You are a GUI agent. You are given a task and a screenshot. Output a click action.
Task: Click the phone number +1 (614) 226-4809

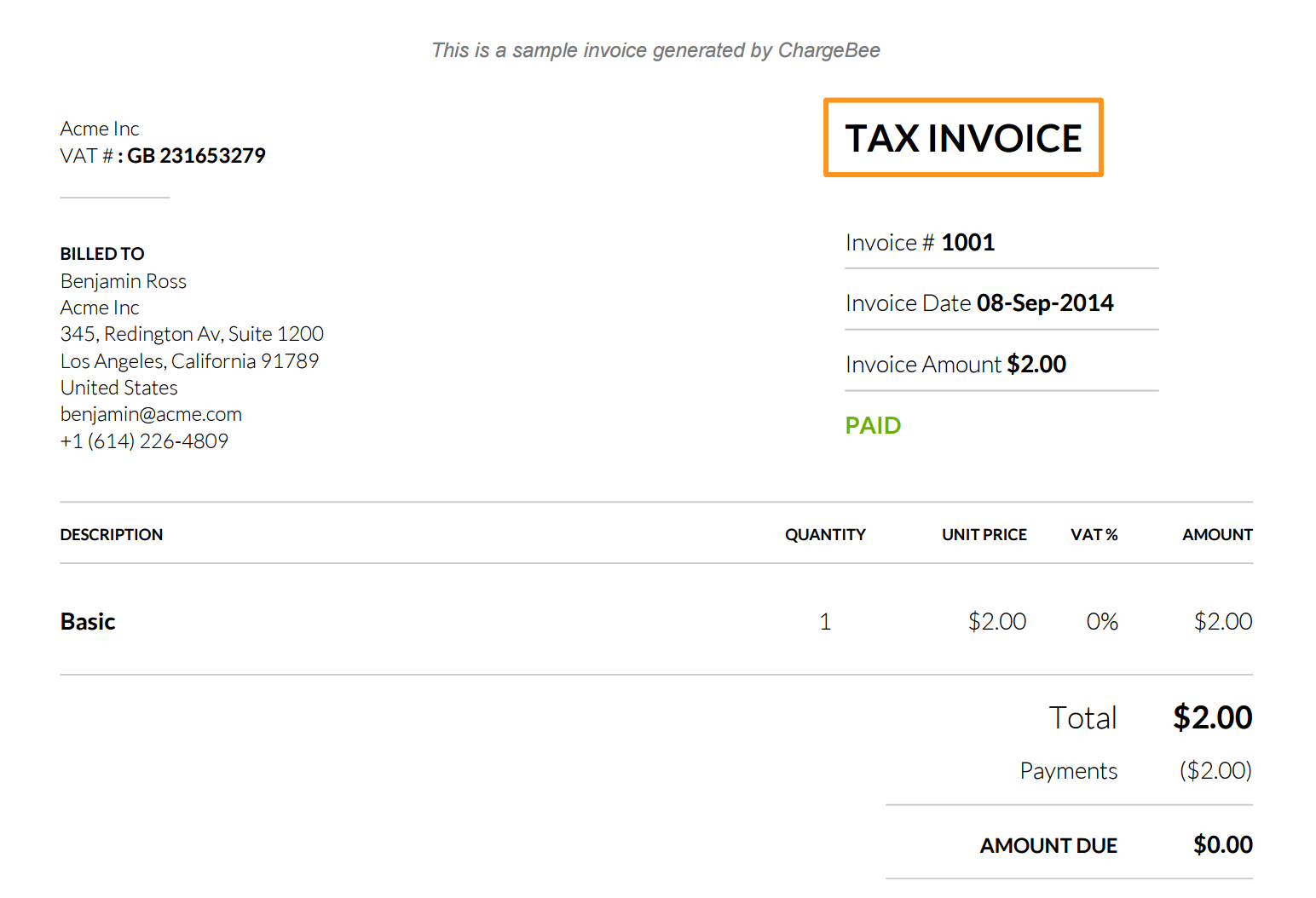click(144, 441)
